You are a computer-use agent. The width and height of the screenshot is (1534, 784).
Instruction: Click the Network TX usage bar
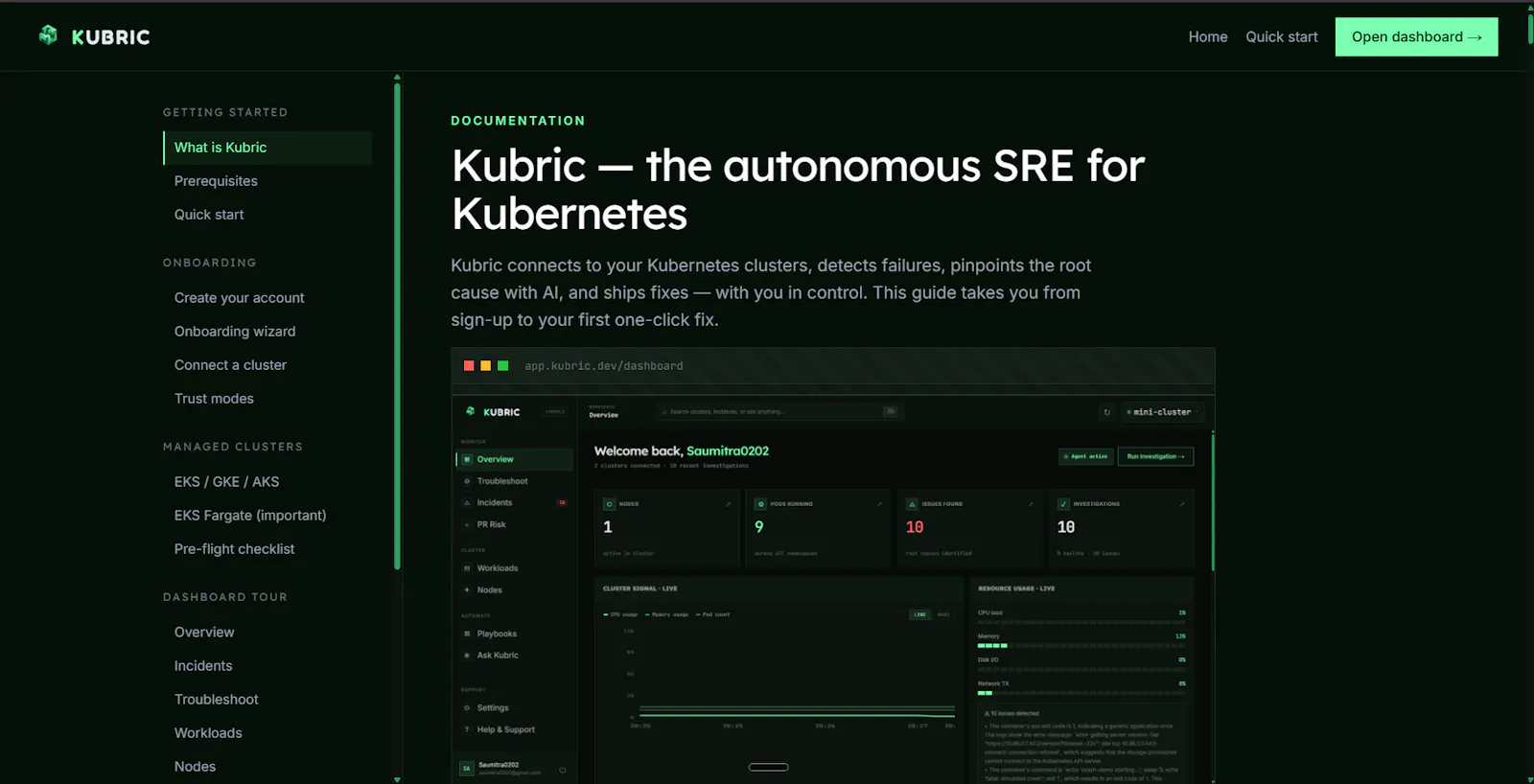1081,693
